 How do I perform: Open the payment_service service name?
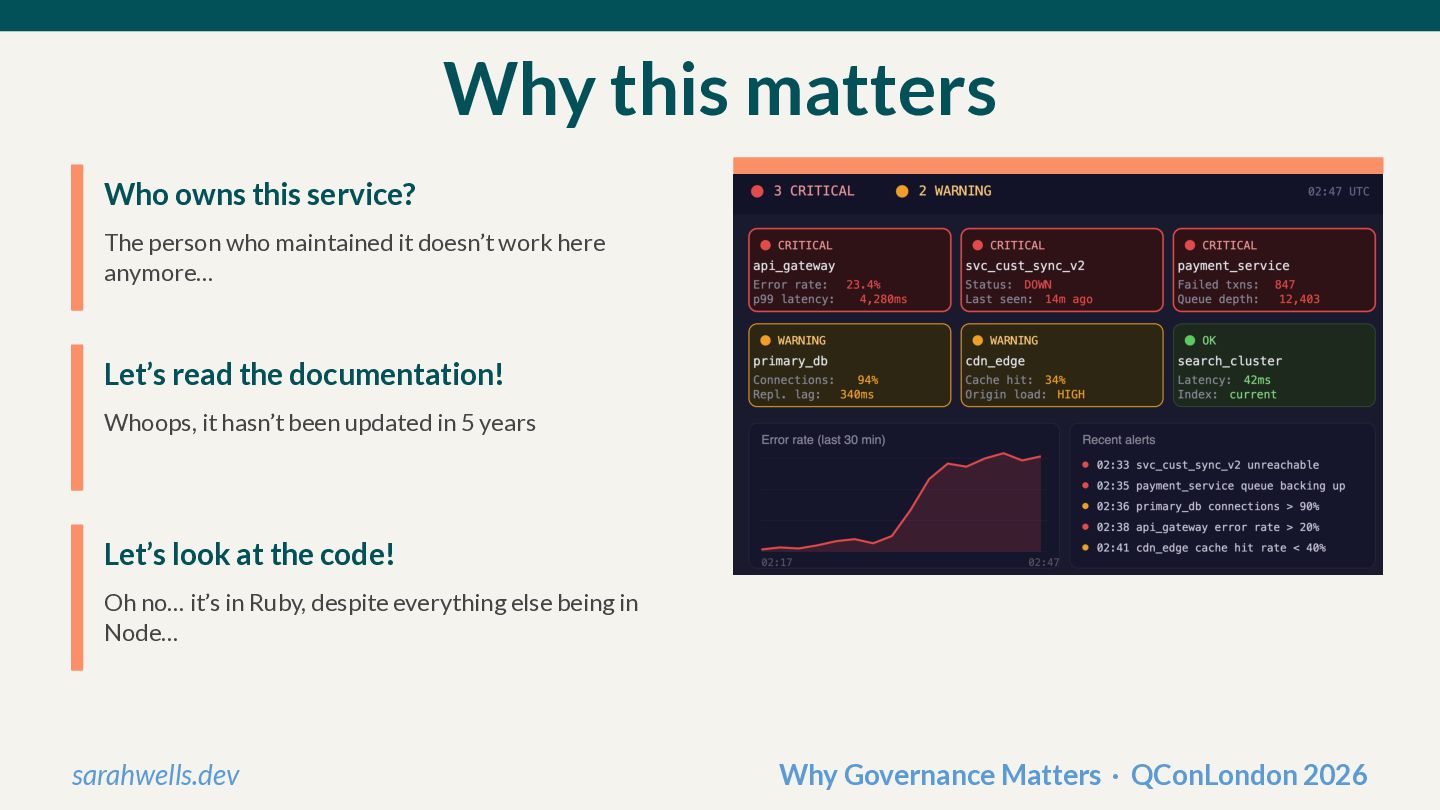pos(1233,266)
